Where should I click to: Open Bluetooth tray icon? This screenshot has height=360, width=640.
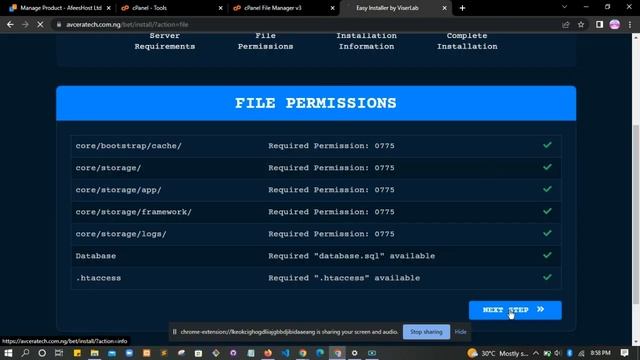[x=569, y=353]
